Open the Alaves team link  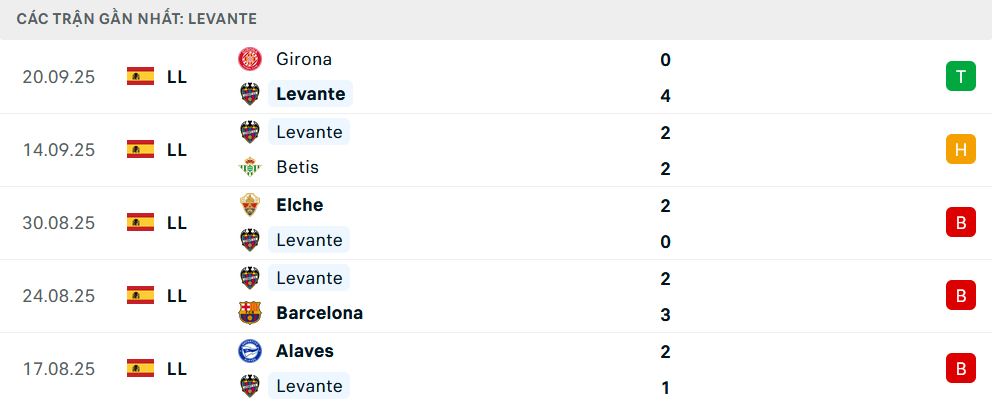coord(305,351)
